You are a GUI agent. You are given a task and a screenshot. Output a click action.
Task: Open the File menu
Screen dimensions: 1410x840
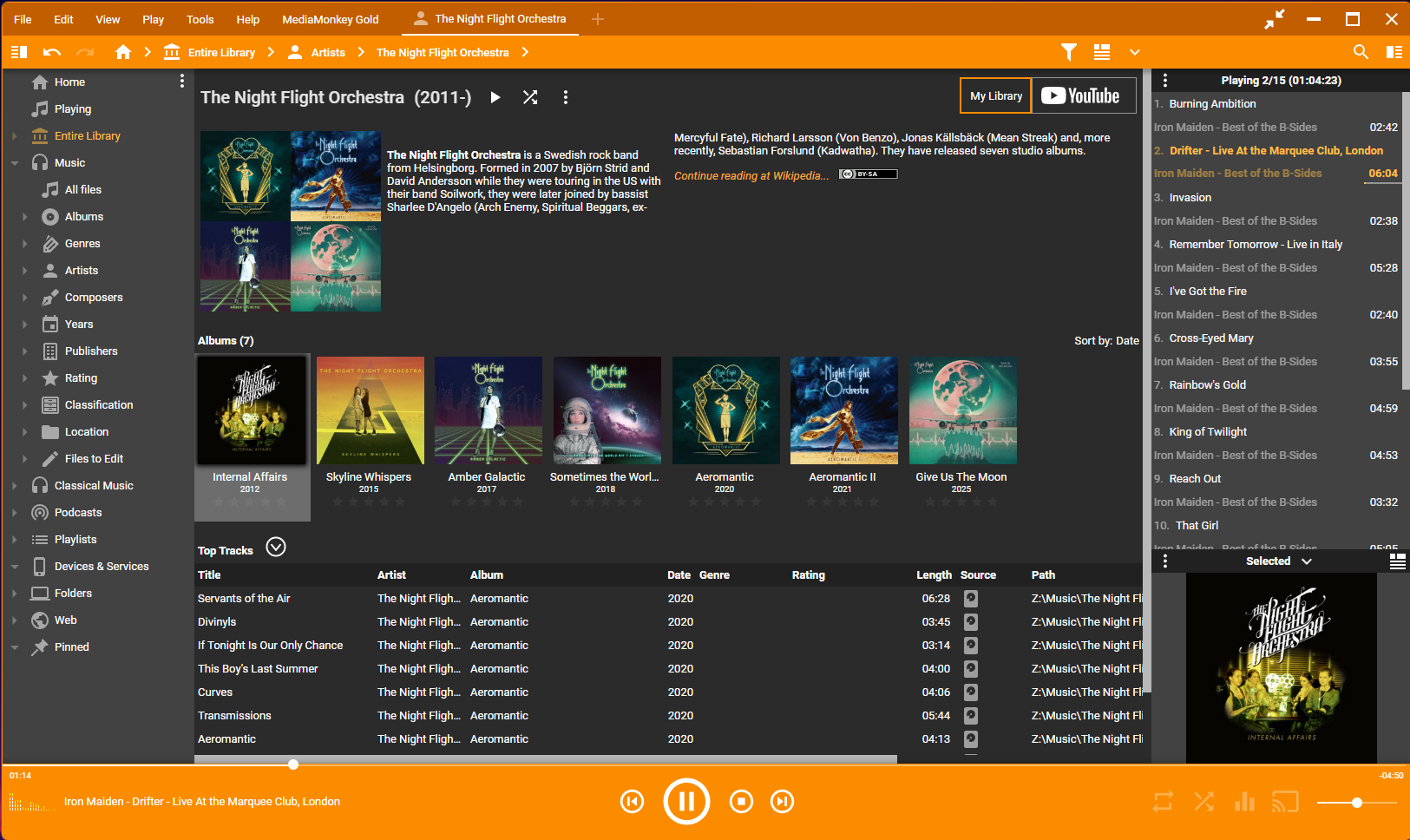point(23,19)
